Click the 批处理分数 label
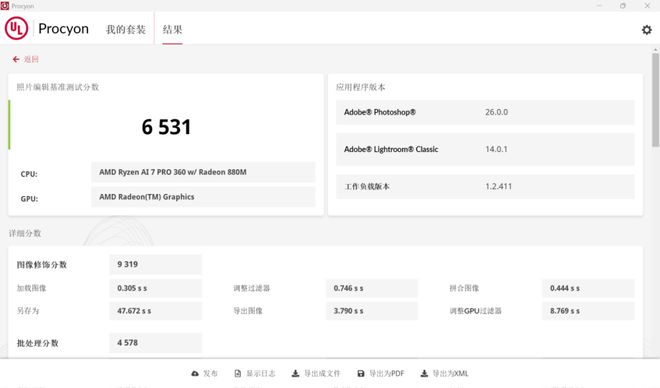The height and width of the screenshot is (388, 660). point(37,343)
